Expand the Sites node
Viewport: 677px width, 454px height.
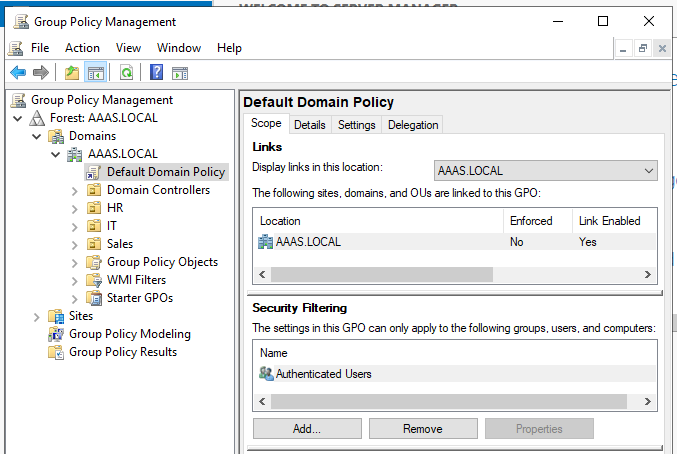[x=37, y=317]
